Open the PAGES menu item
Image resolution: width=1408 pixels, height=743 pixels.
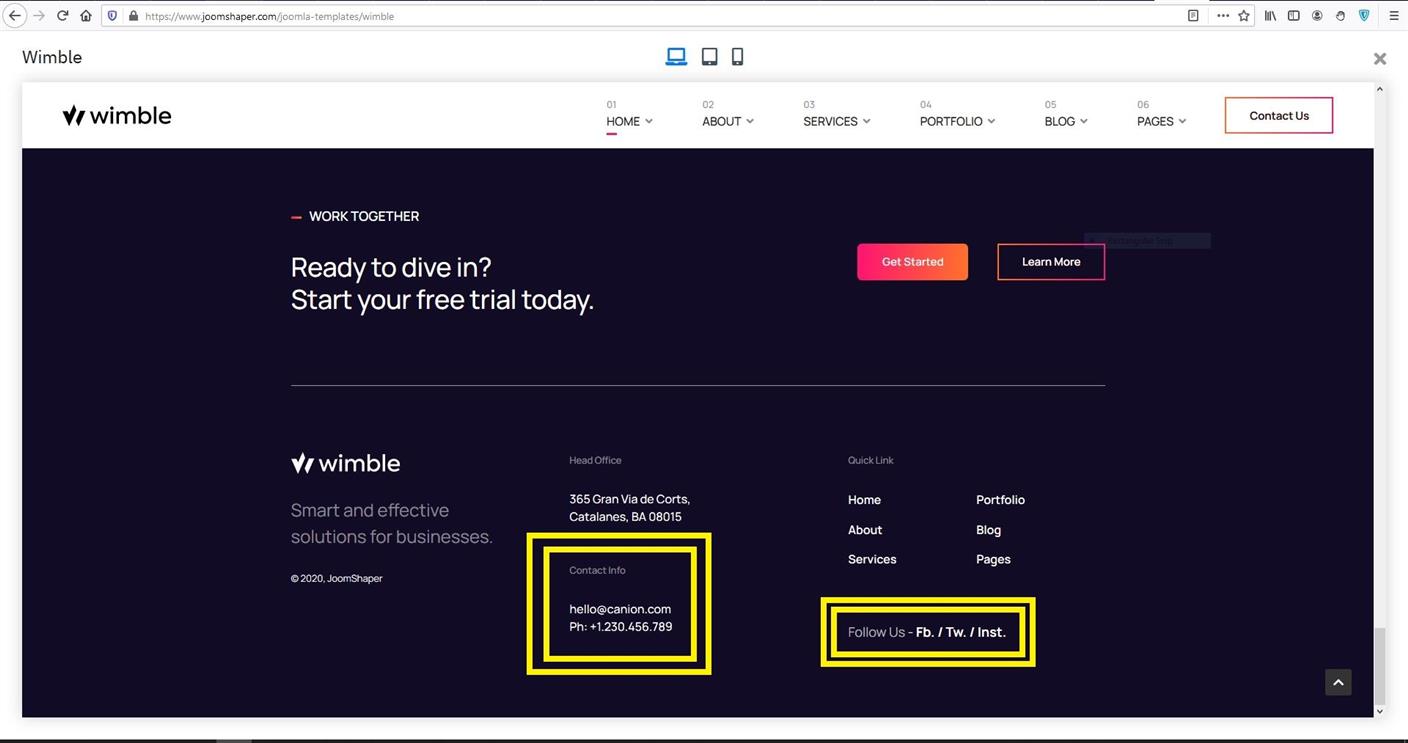click(x=1161, y=121)
